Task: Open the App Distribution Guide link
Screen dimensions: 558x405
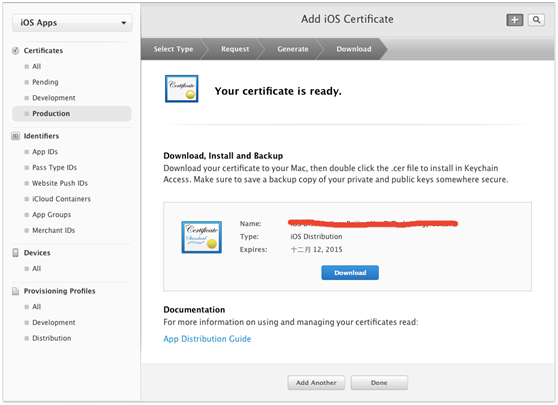Action: [x=207, y=339]
